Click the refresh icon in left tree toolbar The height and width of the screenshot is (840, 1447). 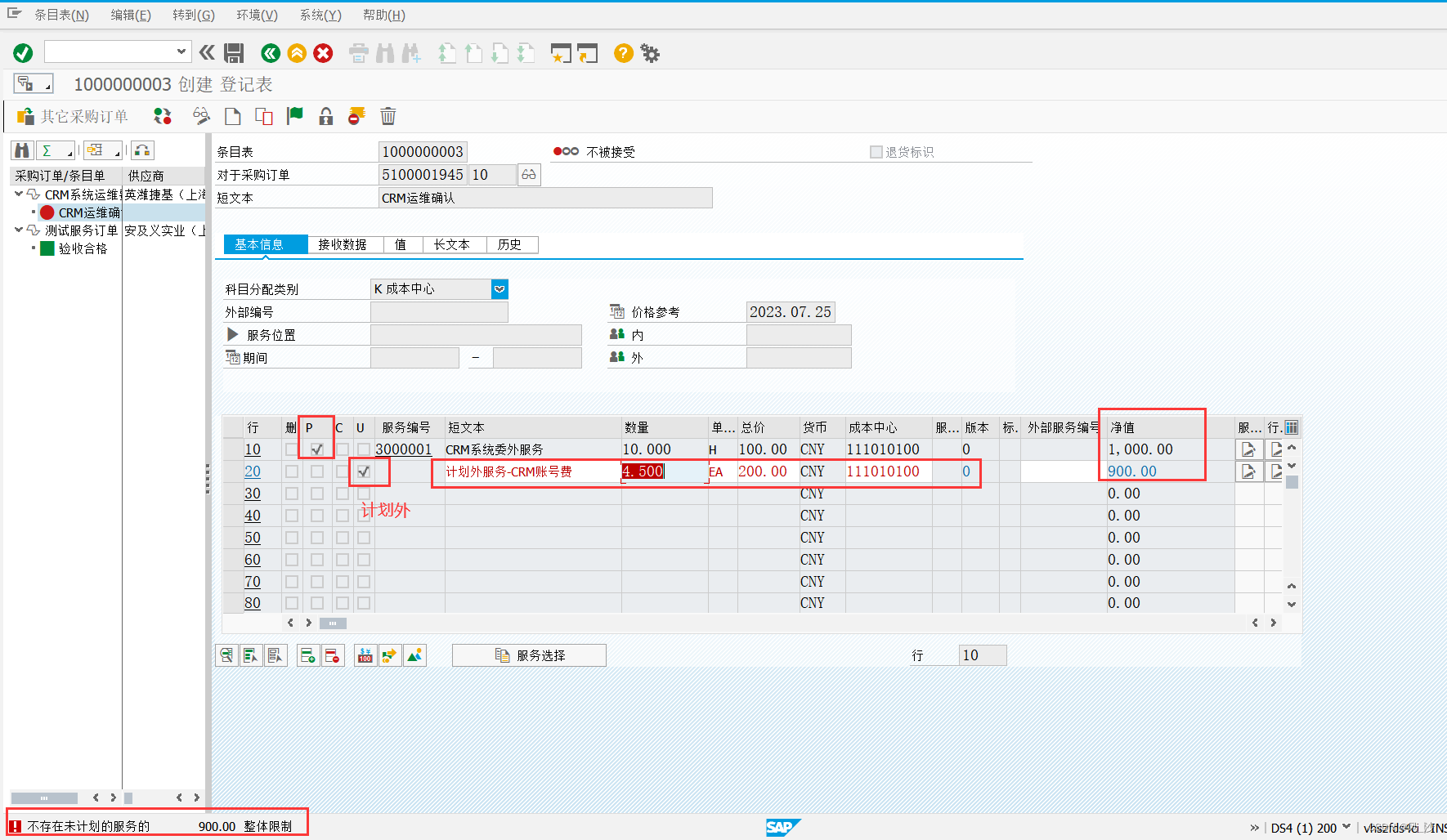(x=142, y=150)
